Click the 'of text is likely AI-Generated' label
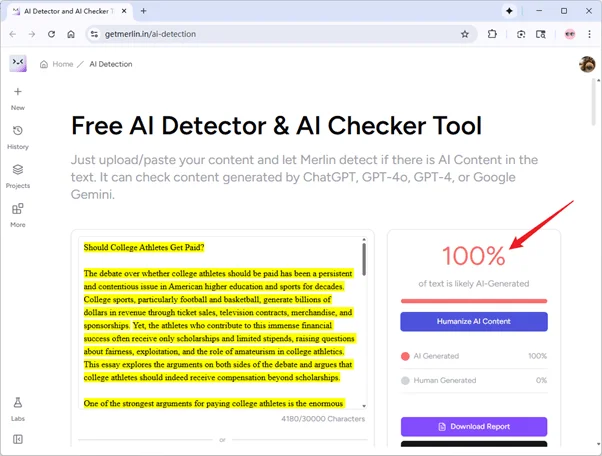602x456 pixels. pyautogui.click(x=474, y=284)
